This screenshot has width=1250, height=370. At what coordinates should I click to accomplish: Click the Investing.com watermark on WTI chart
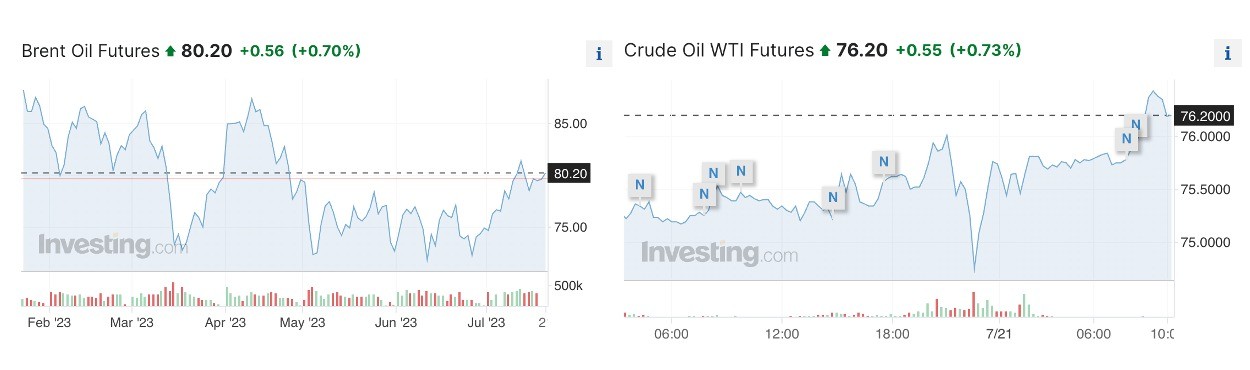point(720,252)
